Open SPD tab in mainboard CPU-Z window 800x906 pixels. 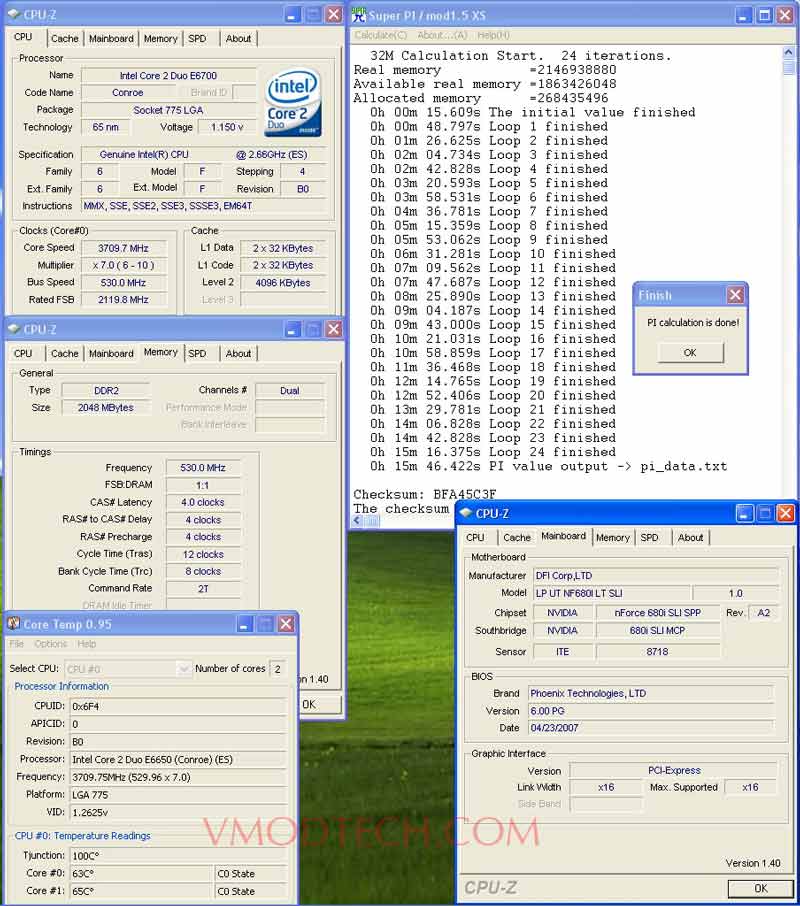click(649, 538)
